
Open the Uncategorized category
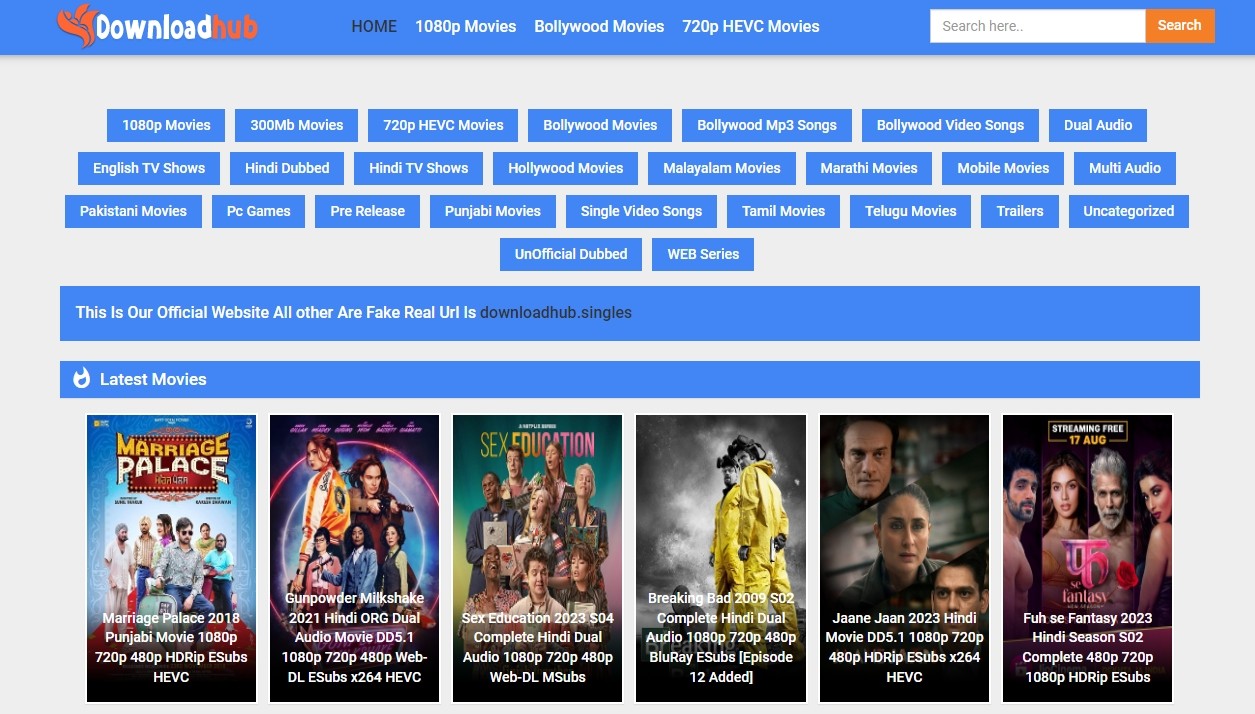tap(1129, 211)
